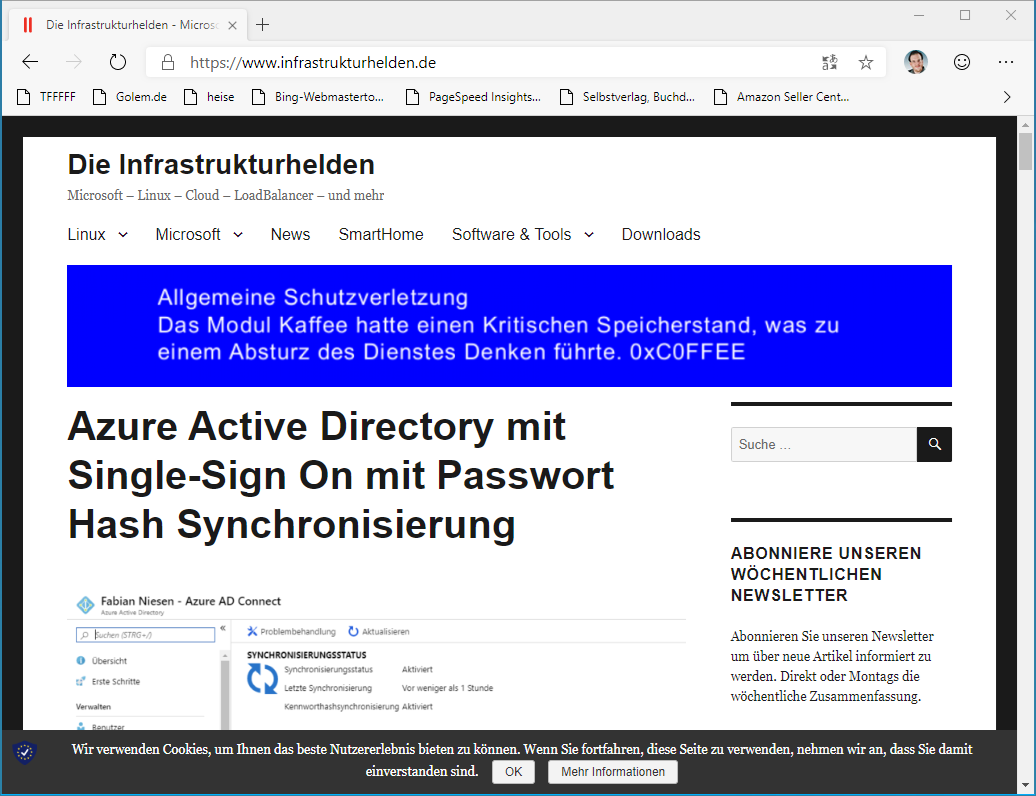Open the Bing-Webmasterto... bookmark

click(318, 97)
